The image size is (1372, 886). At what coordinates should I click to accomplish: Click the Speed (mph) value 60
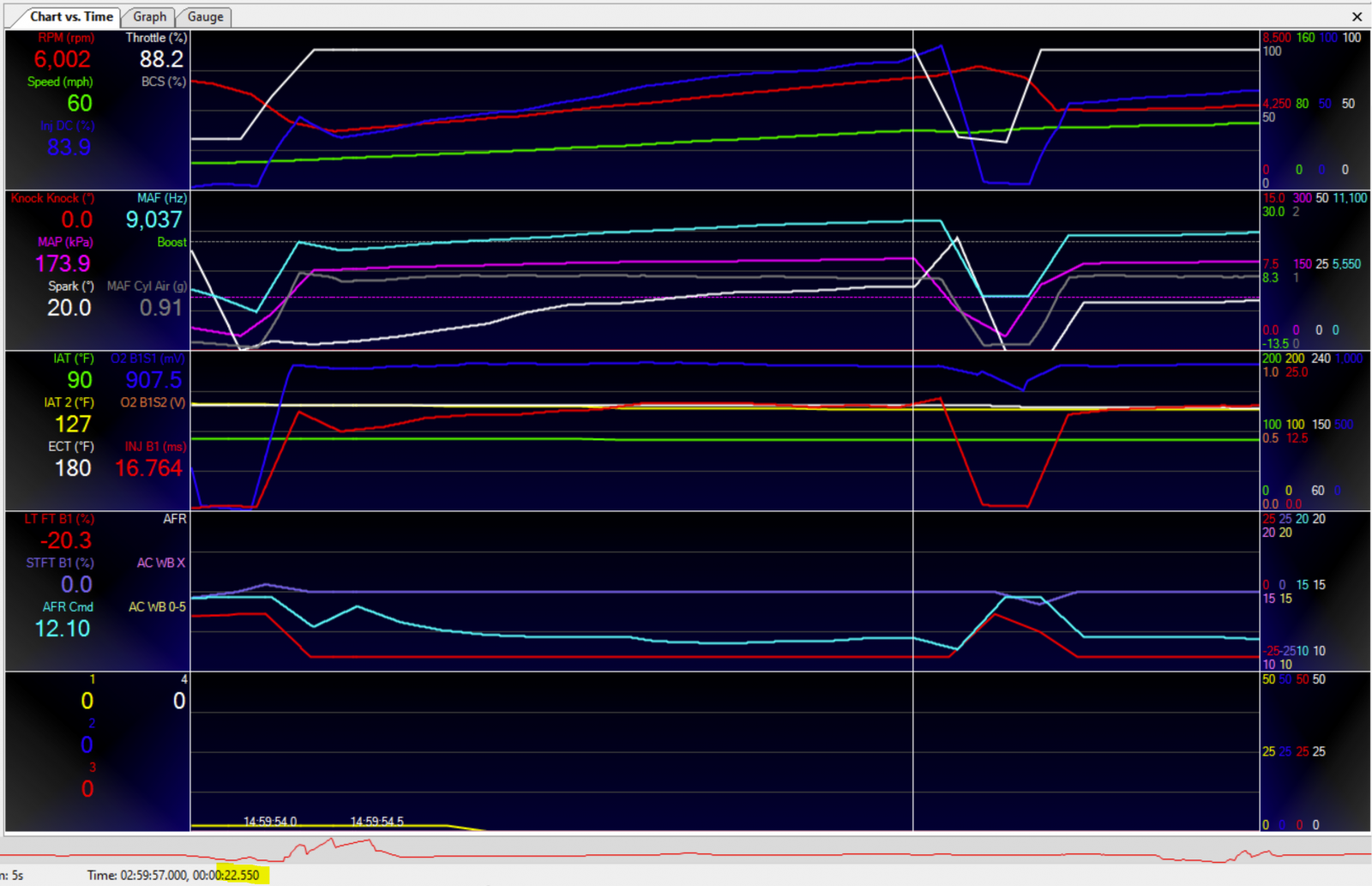point(80,104)
